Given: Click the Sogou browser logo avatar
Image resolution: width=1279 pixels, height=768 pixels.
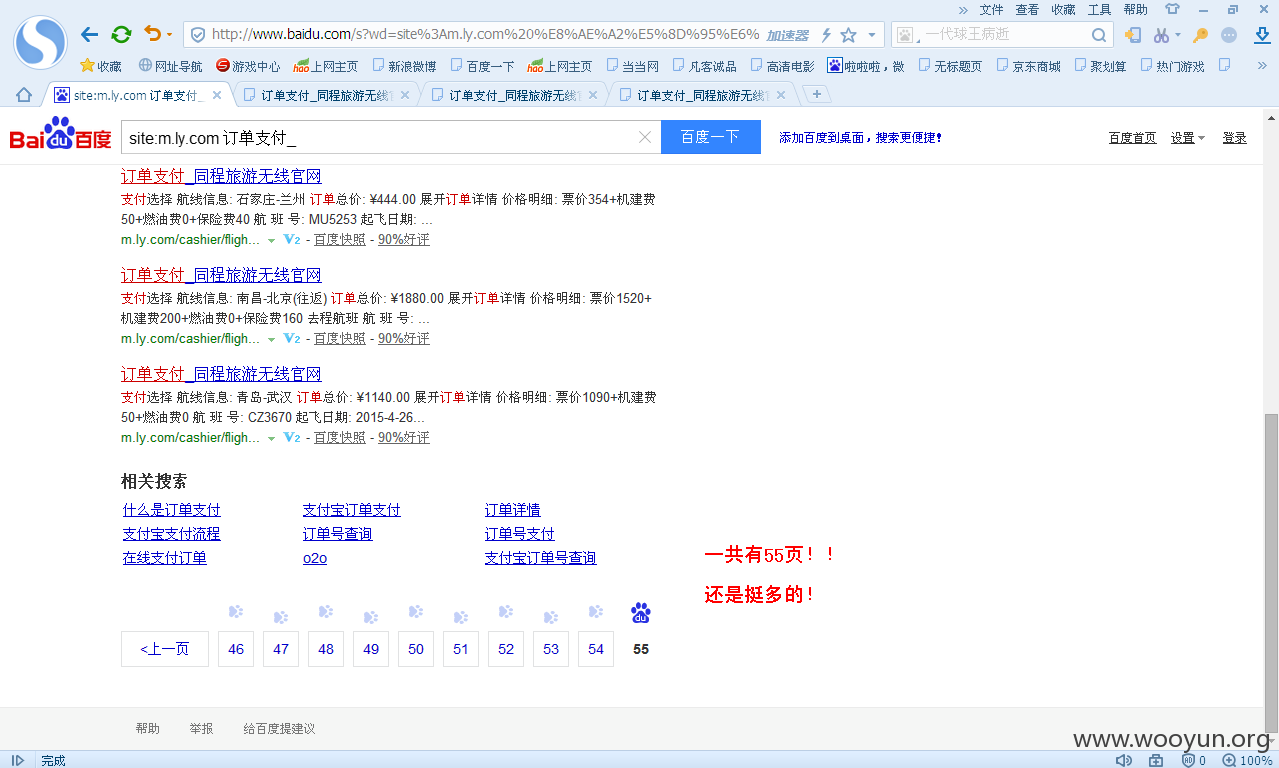Looking at the screenshot, I should (40, 42).
